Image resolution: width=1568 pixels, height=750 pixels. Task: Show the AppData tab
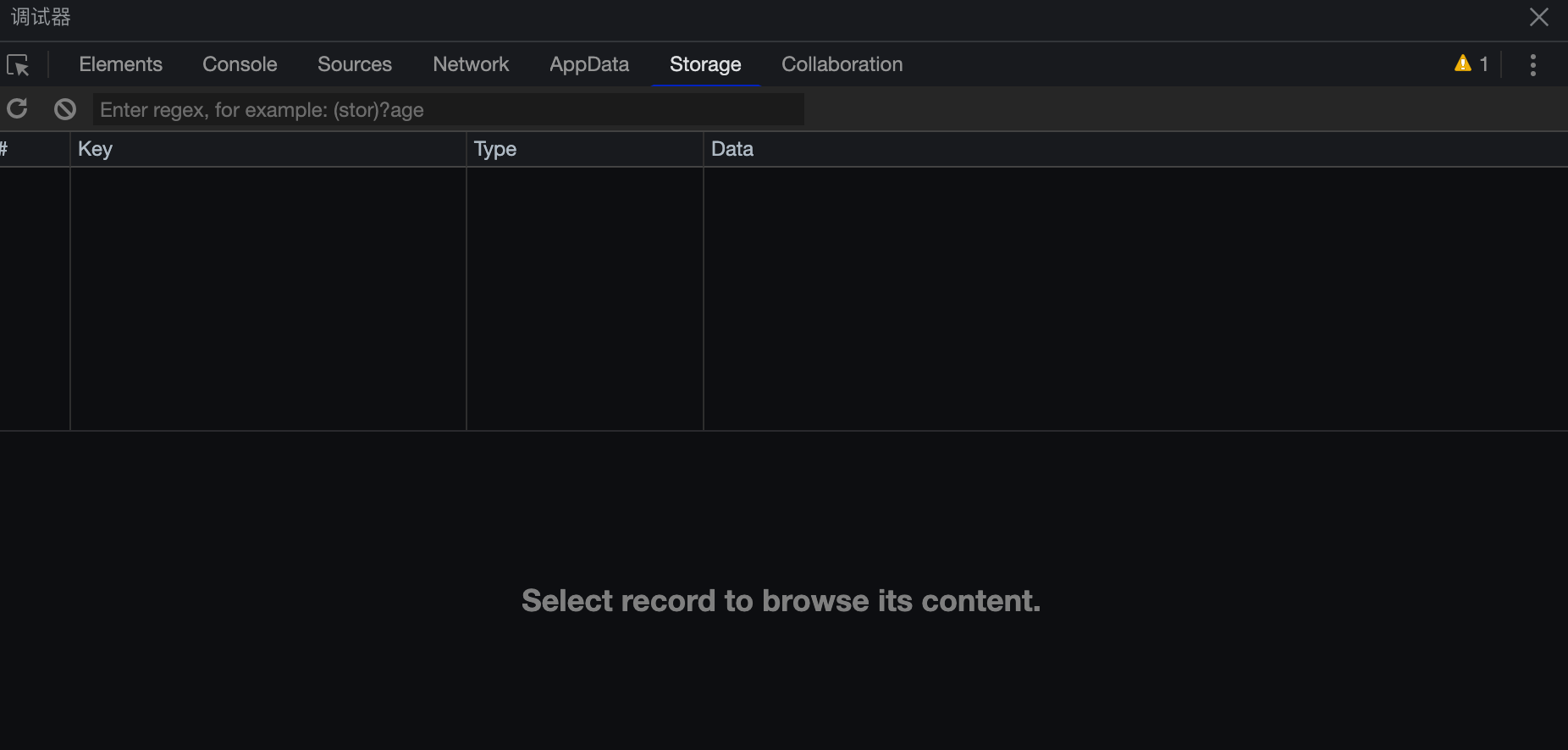pos(589,64)
